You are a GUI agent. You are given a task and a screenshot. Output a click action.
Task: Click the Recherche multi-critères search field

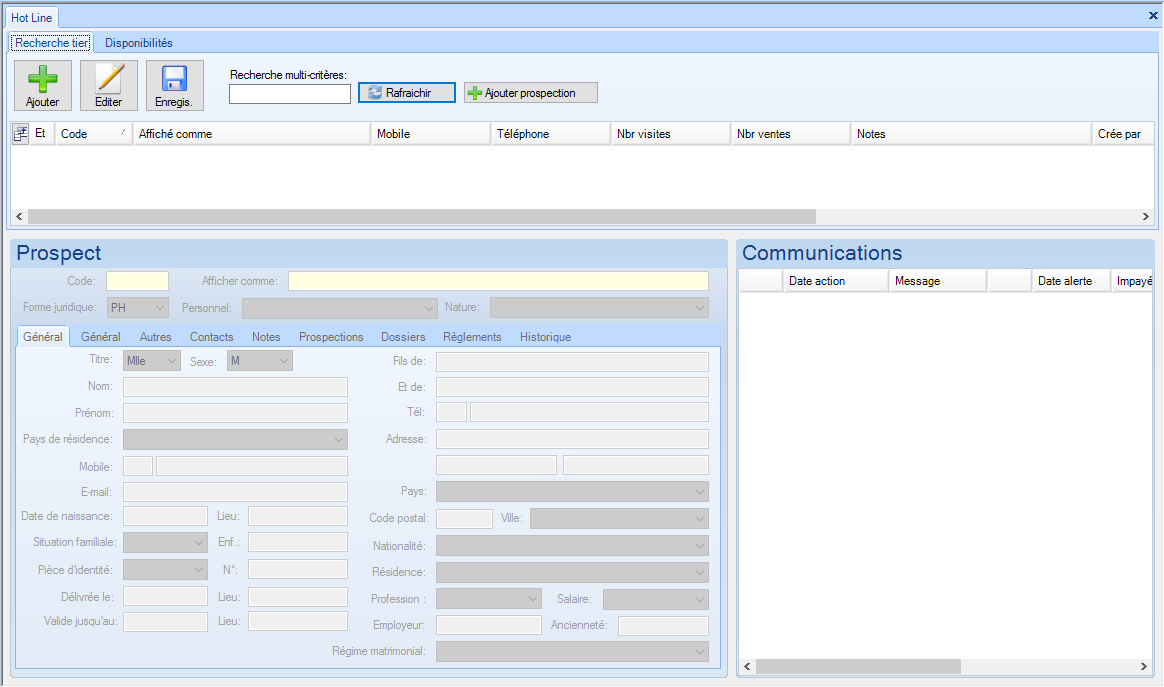coord(290,94)
